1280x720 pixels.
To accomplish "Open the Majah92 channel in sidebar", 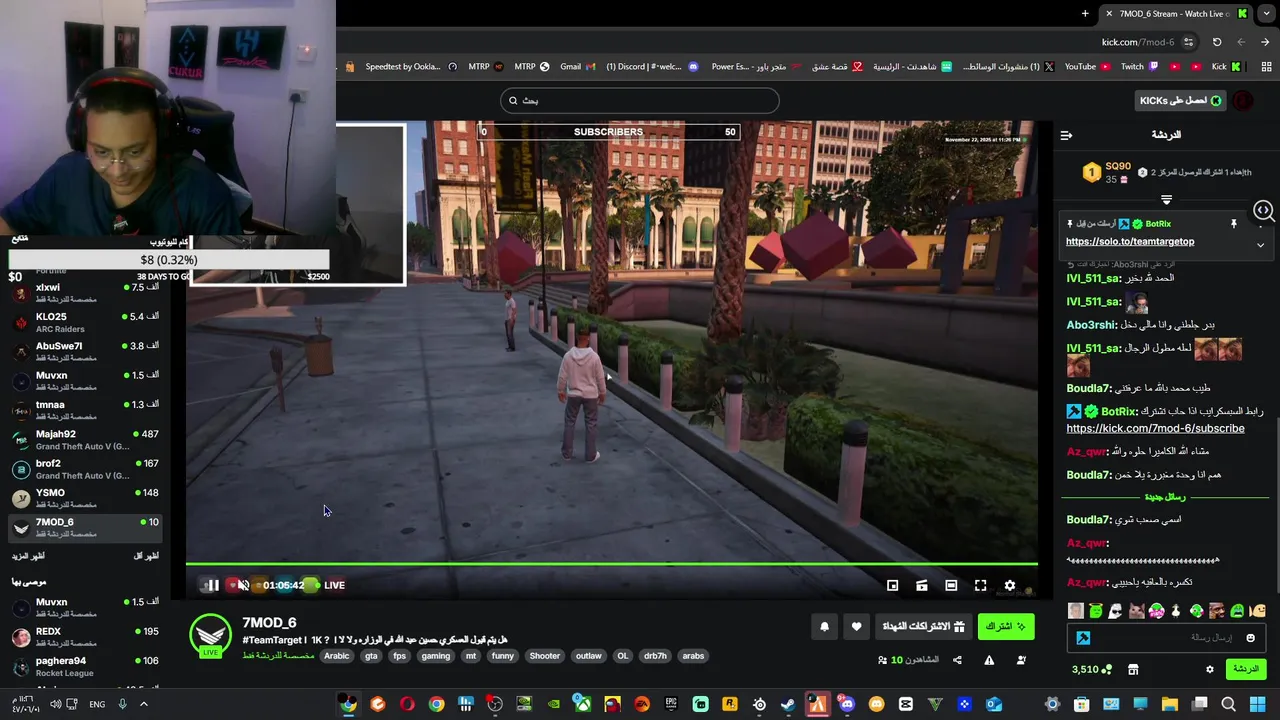I will click(x=85, y=440).
